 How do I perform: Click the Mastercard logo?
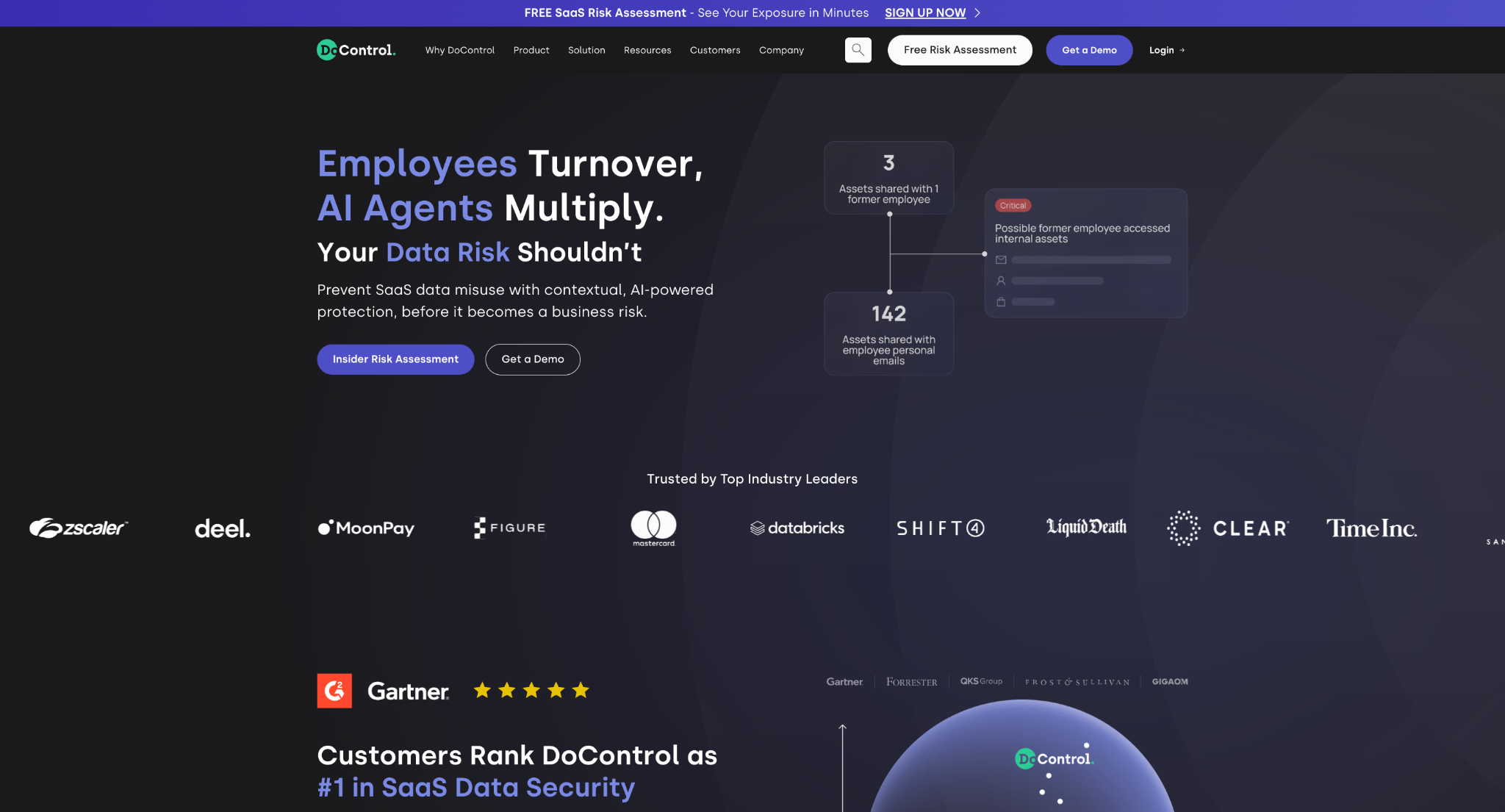point(653,528)
